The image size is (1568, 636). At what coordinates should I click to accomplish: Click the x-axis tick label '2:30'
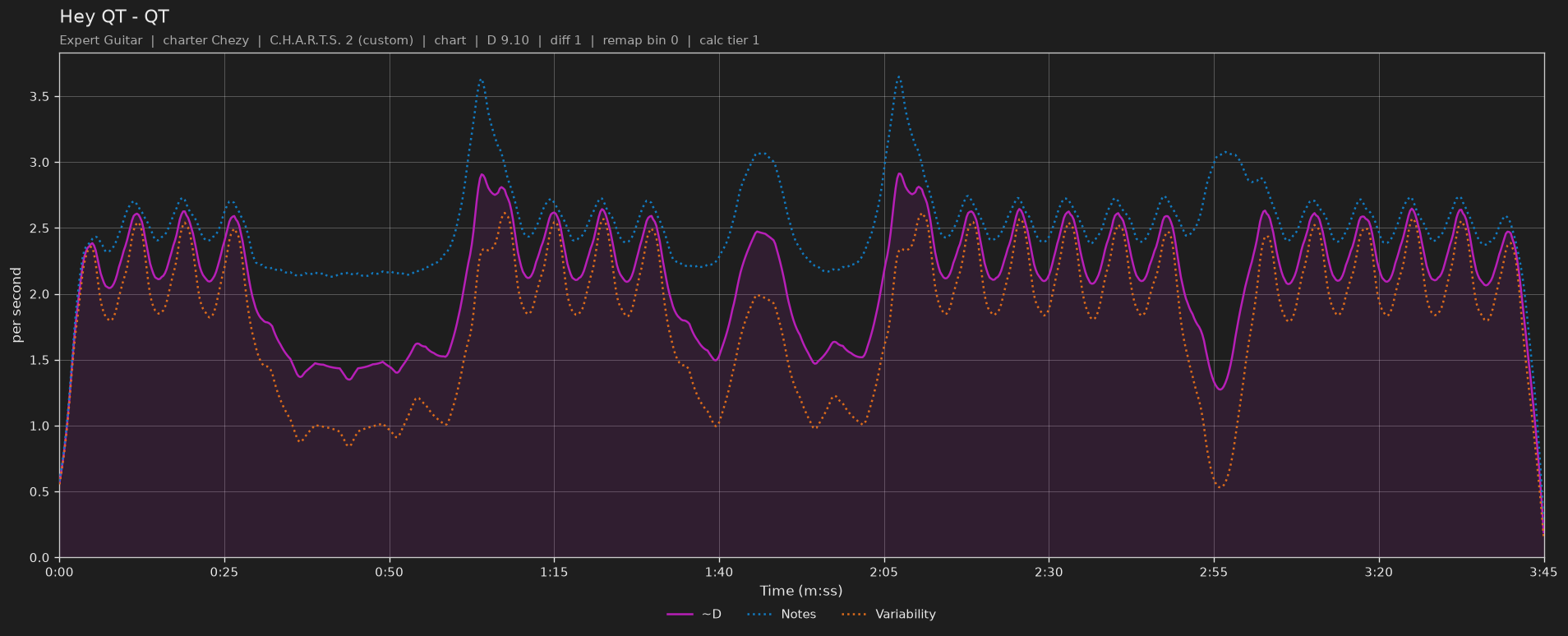[x=1049, y=573]
